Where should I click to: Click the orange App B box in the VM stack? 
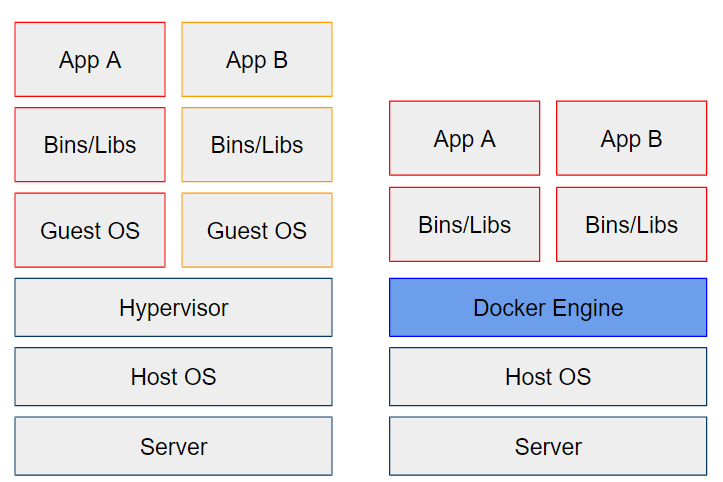[257, 60]
